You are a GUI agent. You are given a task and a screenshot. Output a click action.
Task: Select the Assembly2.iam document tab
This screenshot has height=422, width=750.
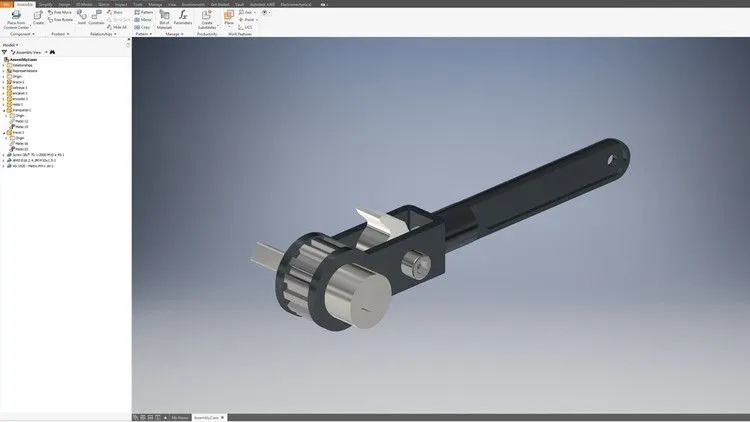click(x=206, y=418)
